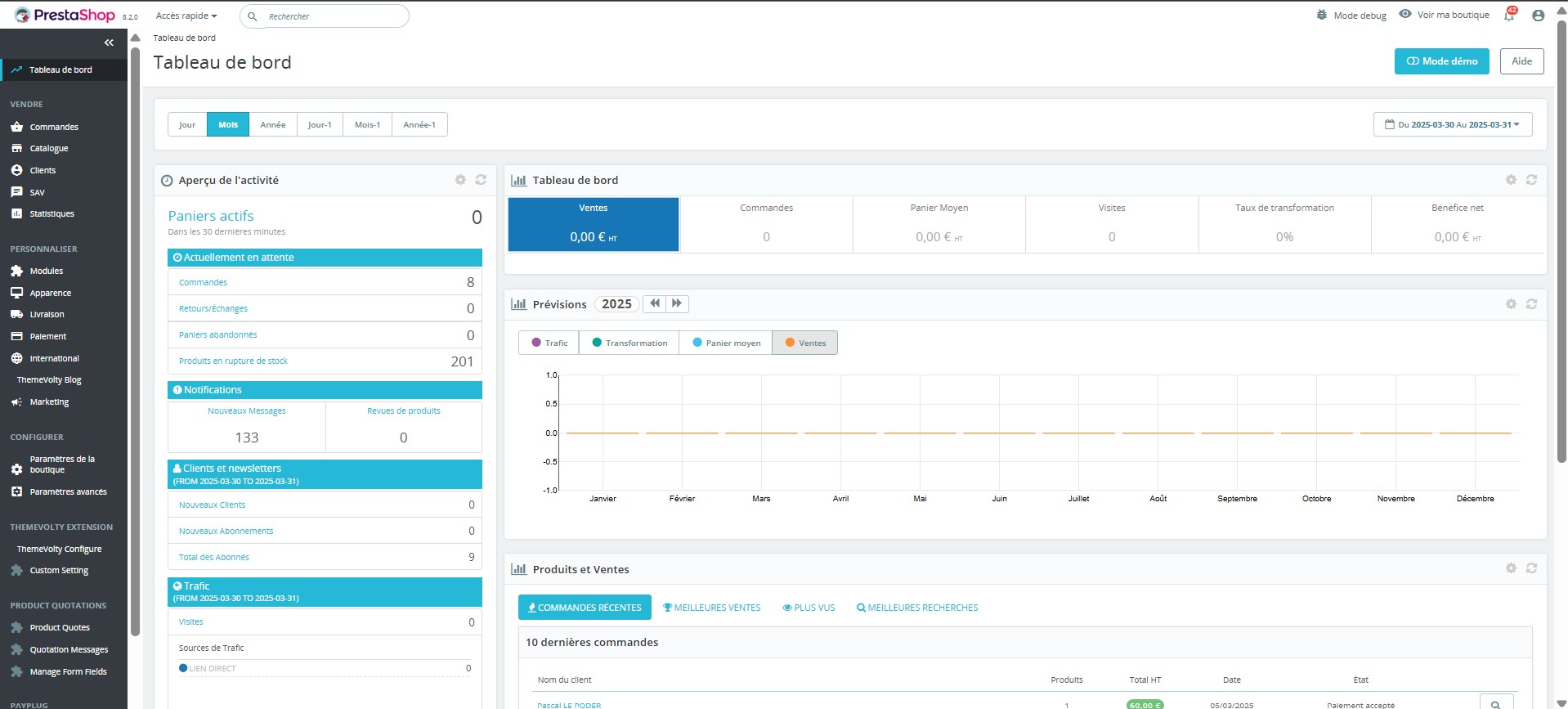
Task: Select the Année period tab
Action: coord(273,125)
